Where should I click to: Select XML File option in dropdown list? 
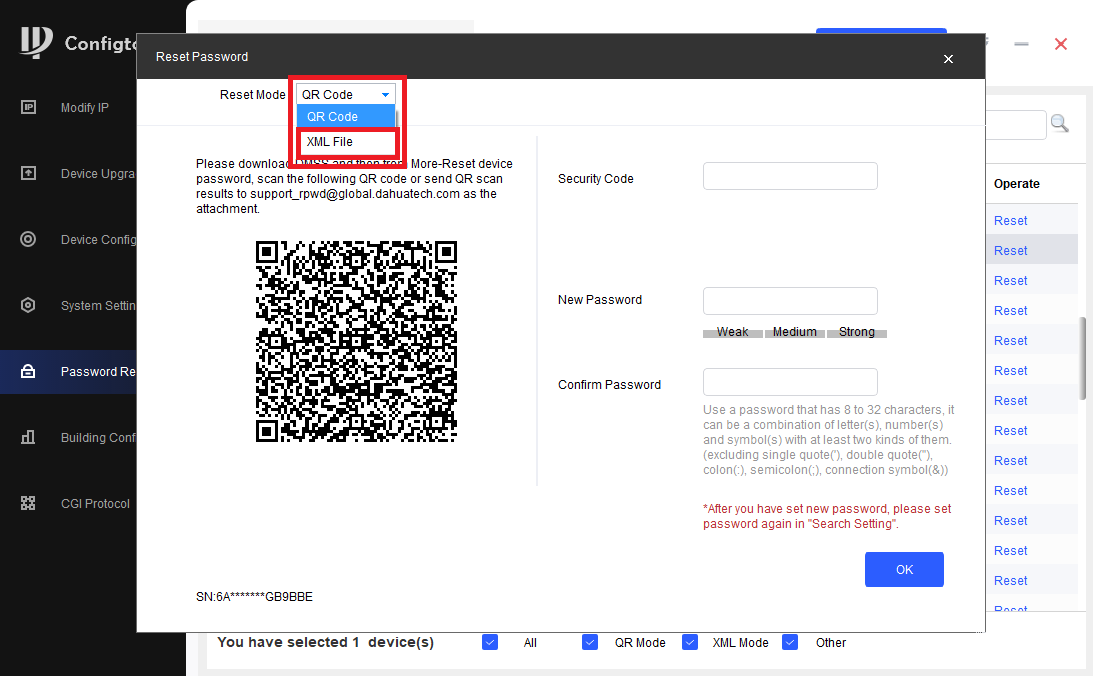click(346, 141)
